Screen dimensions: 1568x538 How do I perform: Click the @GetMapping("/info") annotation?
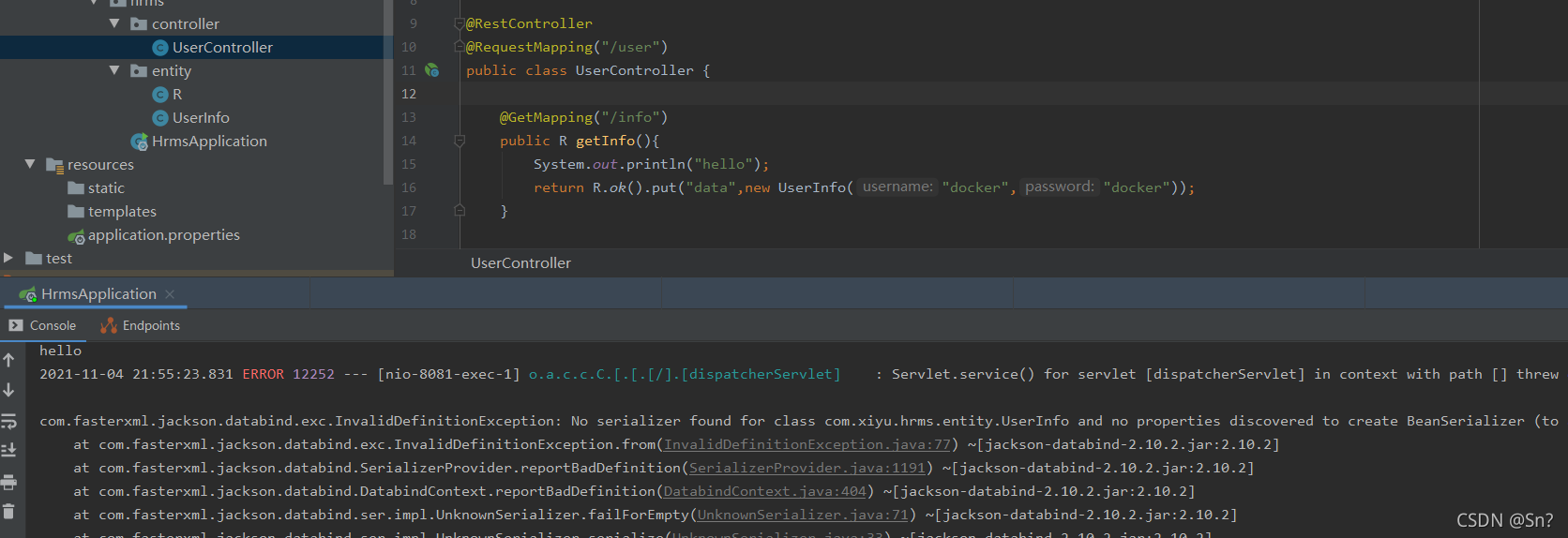pos(583,117)
